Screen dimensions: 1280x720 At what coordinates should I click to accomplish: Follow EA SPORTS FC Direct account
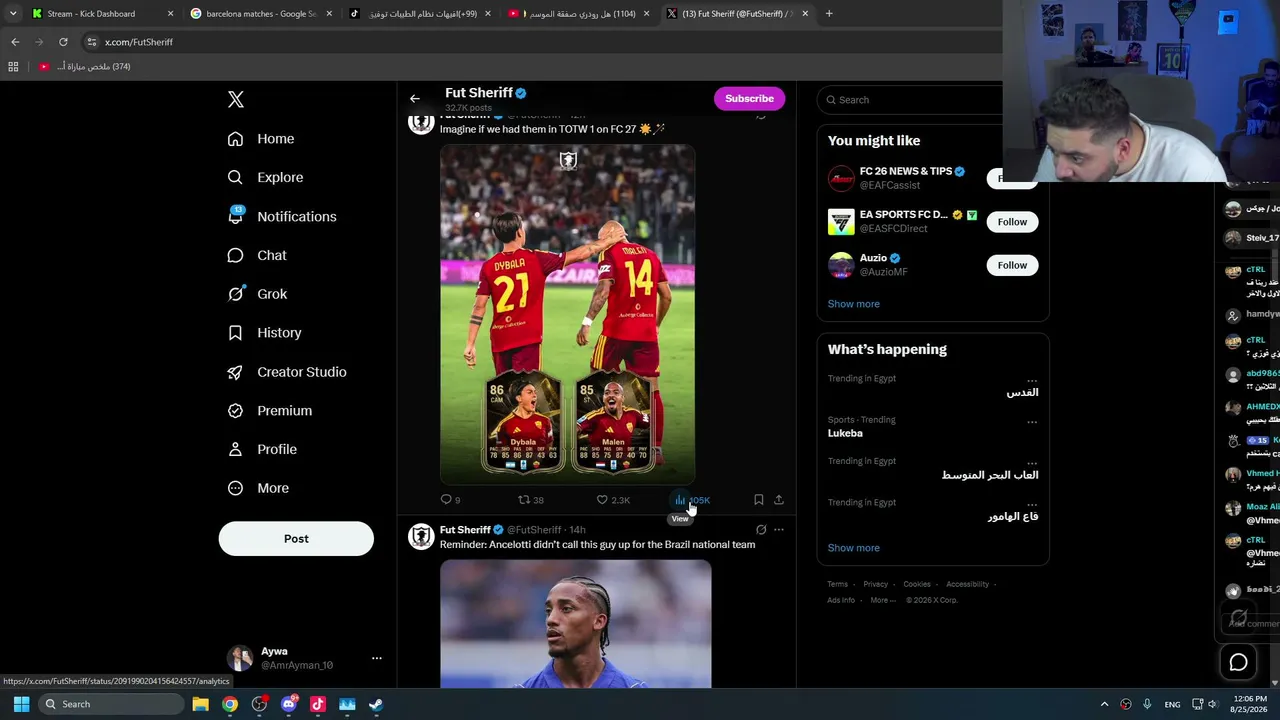coord(1012,222)
